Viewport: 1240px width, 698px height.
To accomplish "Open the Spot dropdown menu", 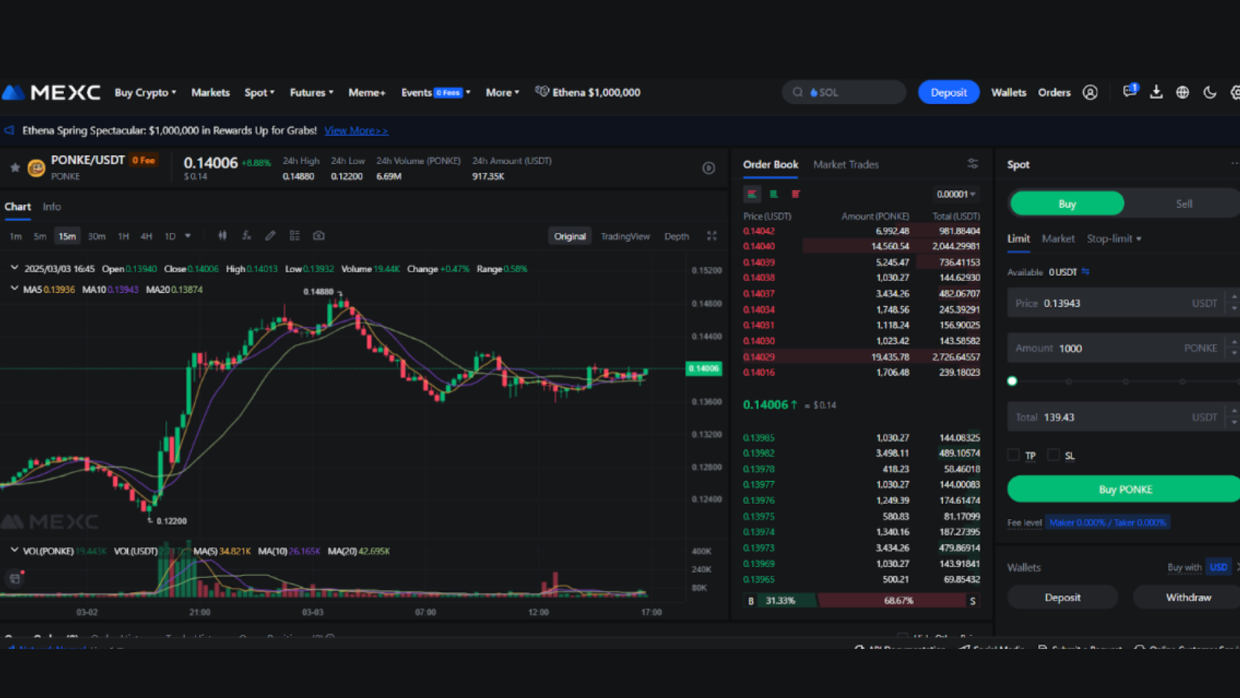I will pos(259,92).
